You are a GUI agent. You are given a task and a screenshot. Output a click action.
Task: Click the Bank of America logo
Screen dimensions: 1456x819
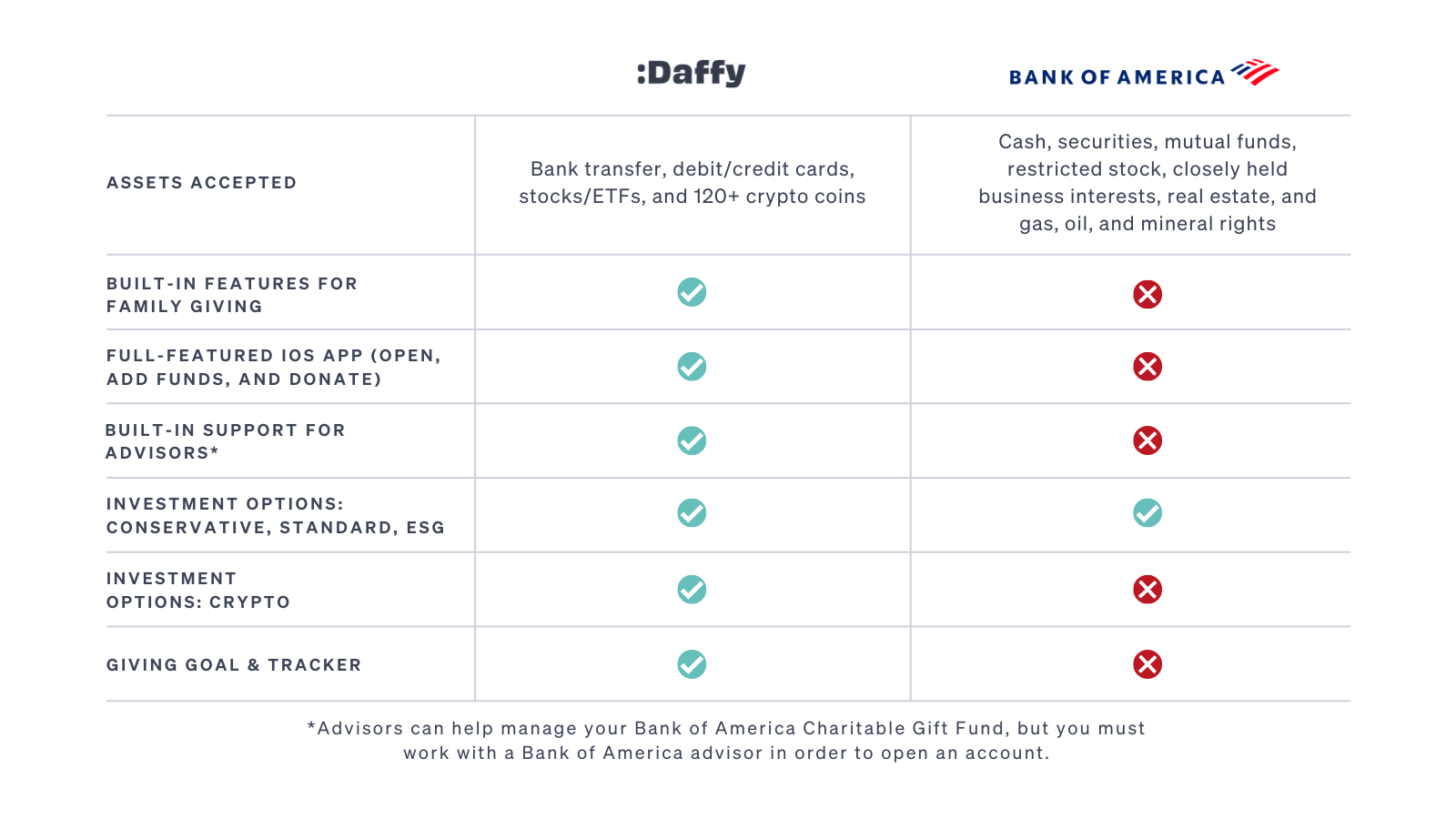(1144, 74)
